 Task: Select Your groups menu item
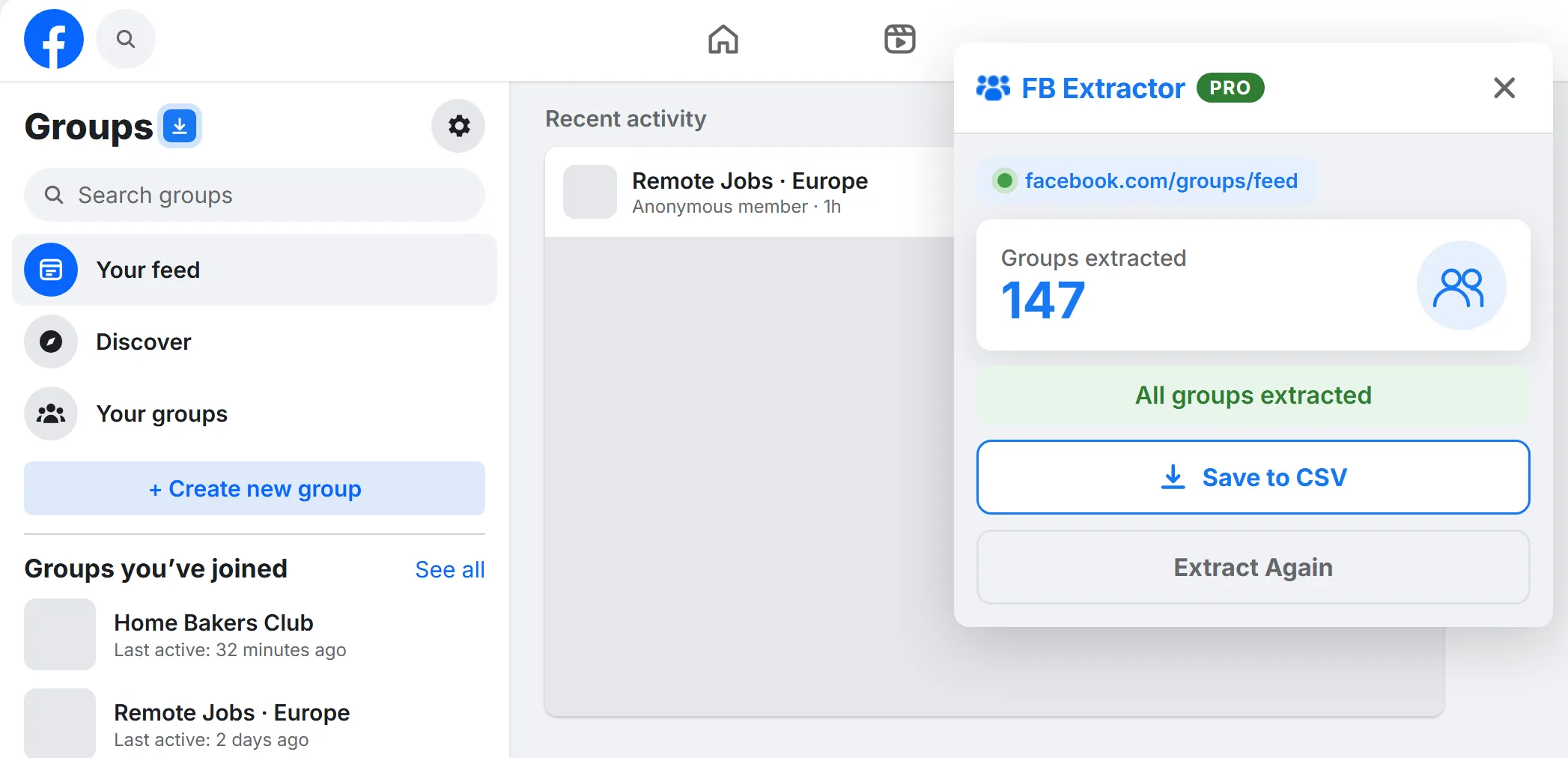click(x=255, y=413)
